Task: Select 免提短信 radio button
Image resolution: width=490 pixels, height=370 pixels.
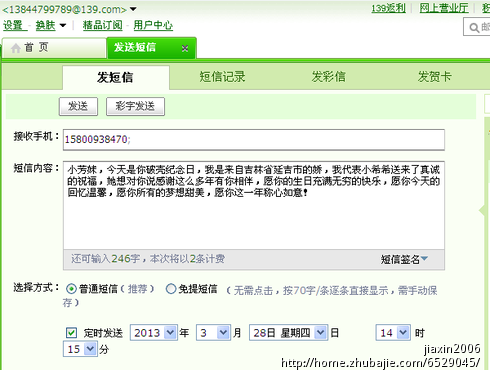Action: (171, 289)
